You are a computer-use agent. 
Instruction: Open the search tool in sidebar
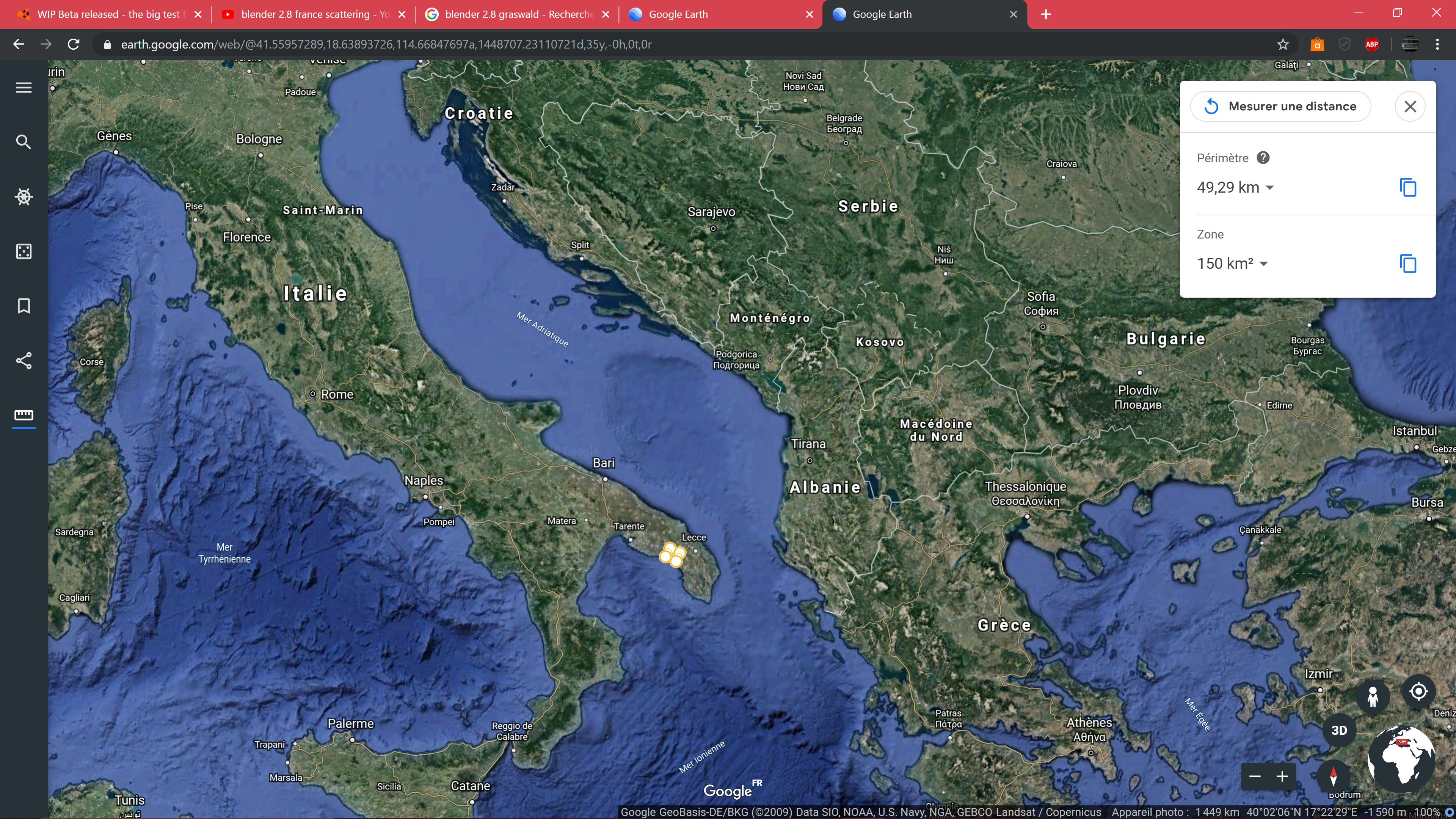24,142
